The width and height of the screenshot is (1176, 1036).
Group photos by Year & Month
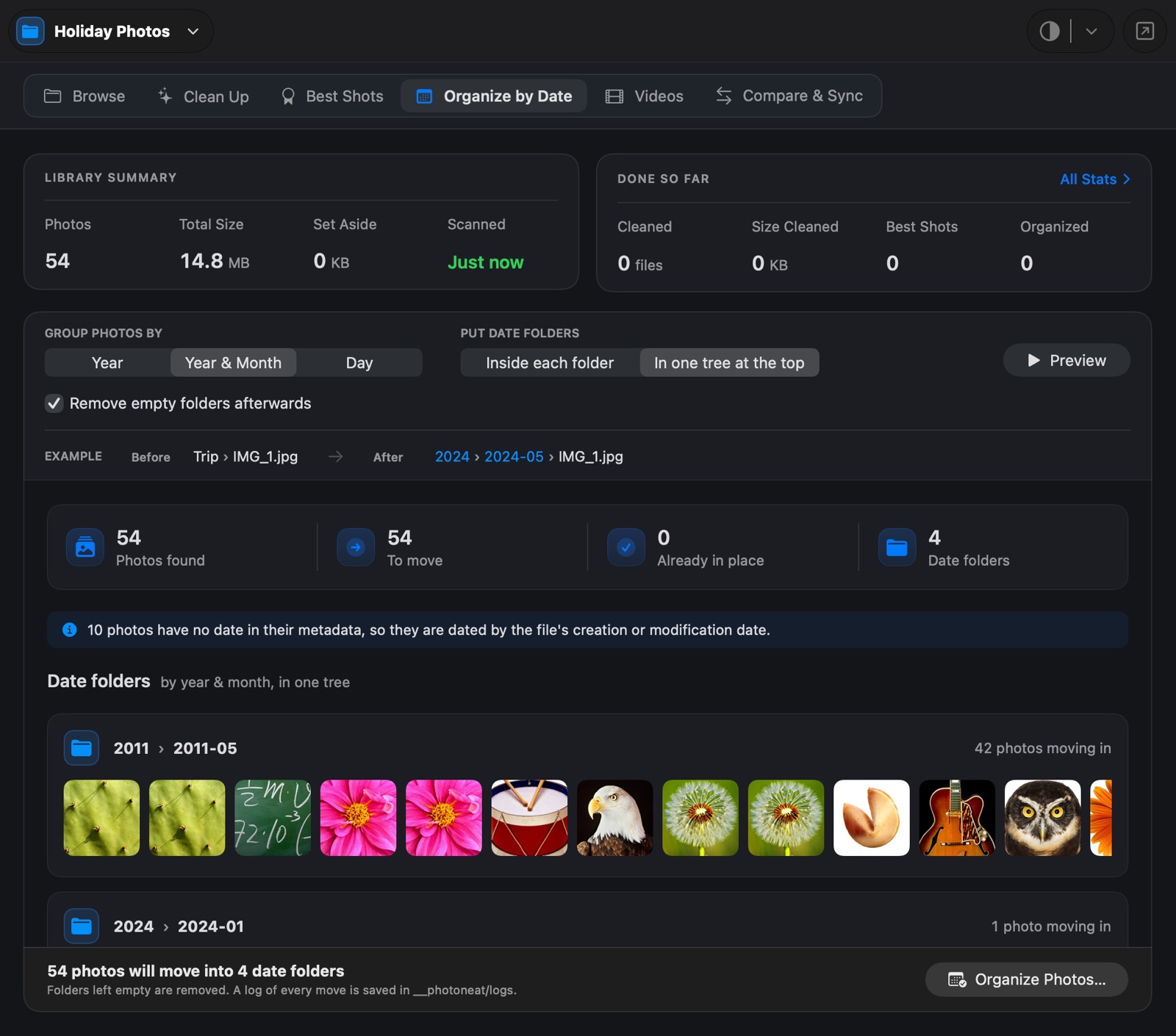pyautogui.click(x=233, y=363)
